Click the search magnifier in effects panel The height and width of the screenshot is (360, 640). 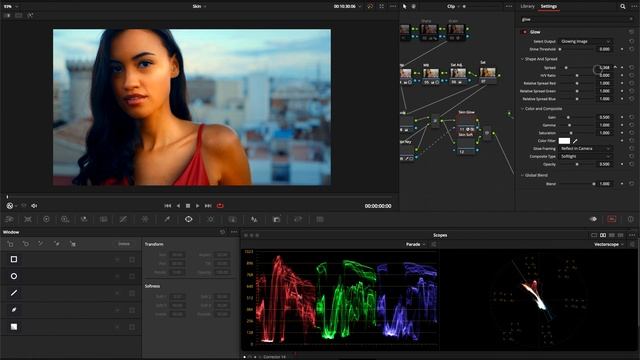(x=622, y=7)
